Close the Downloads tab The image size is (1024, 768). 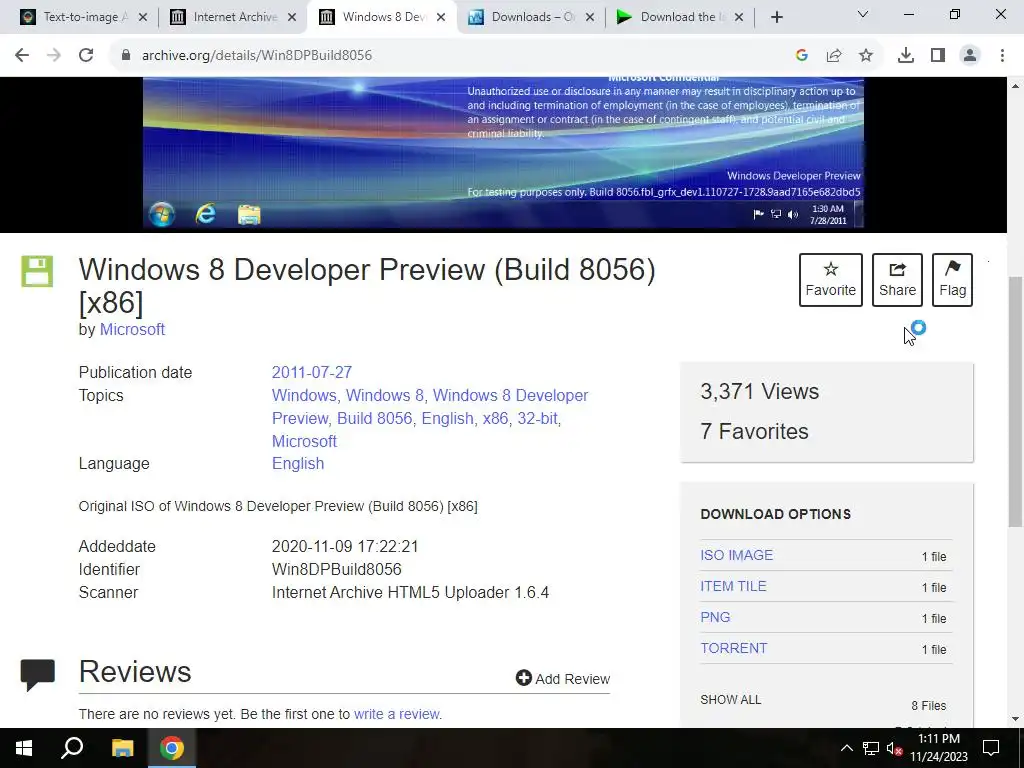point(590,18)
